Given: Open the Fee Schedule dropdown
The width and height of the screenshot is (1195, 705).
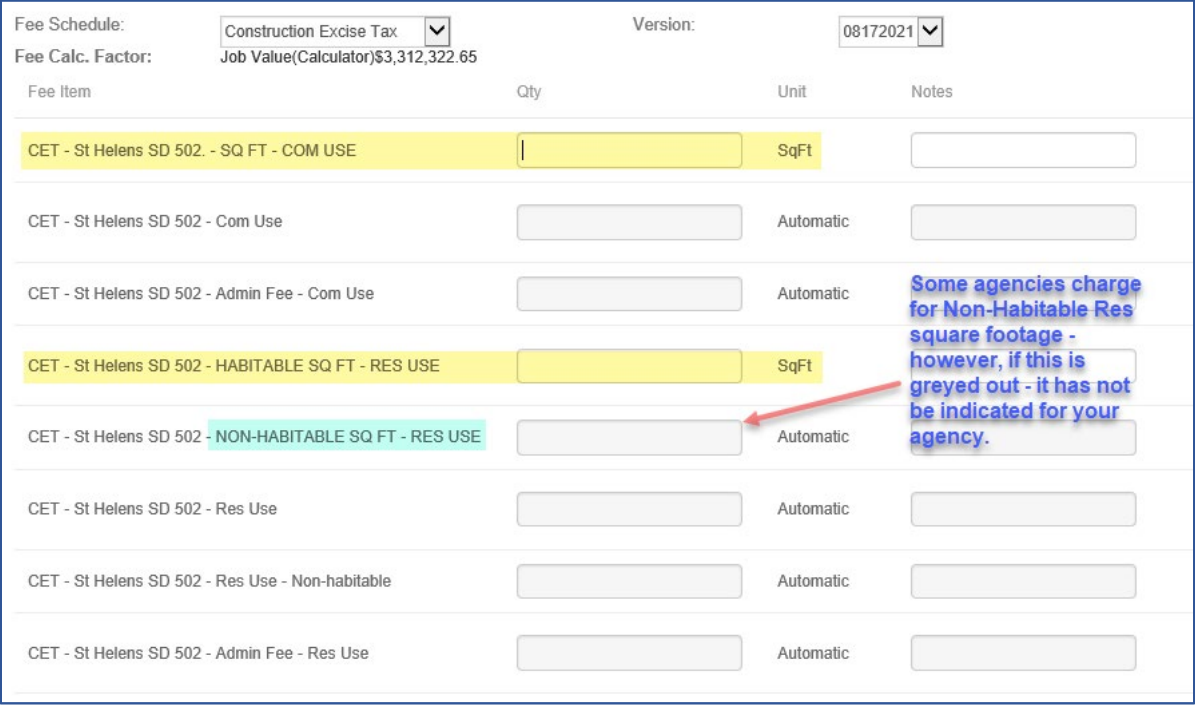Looking at the screenshot, I should tap(334, 32).
